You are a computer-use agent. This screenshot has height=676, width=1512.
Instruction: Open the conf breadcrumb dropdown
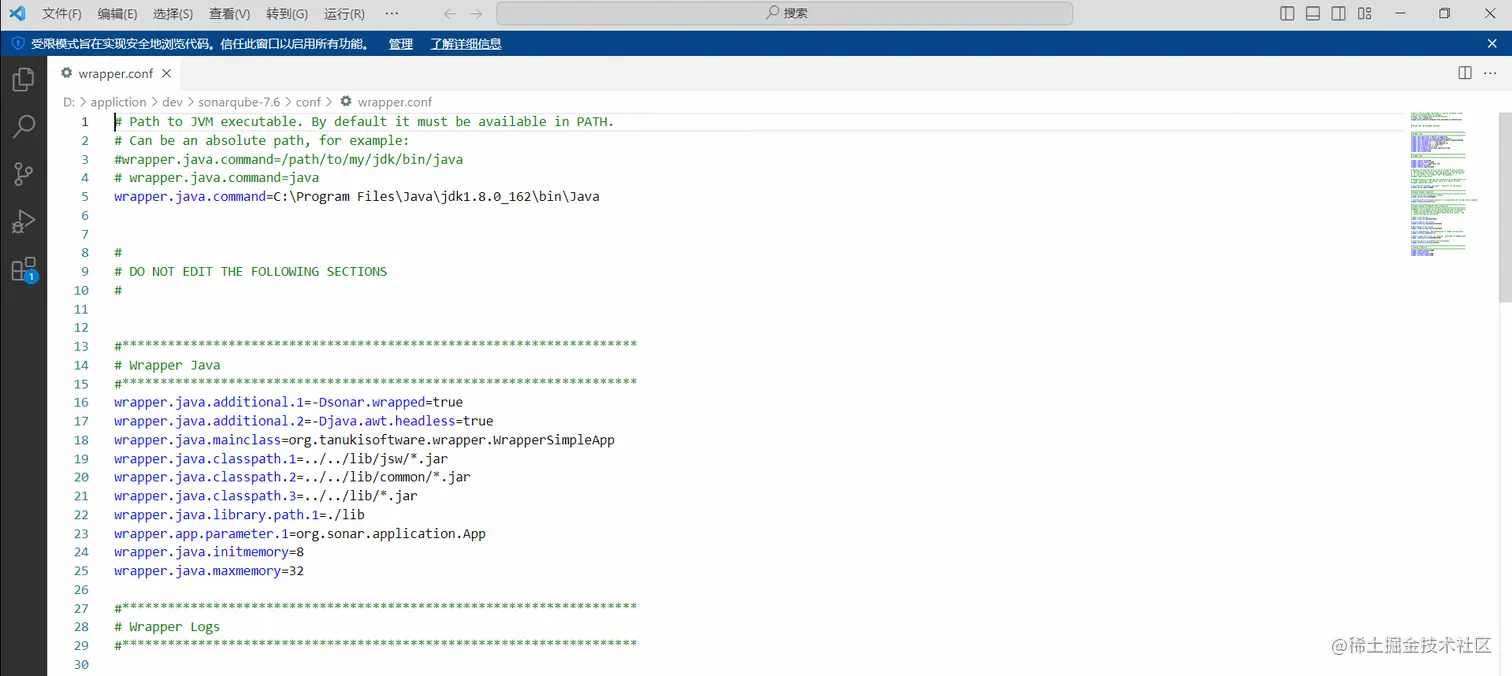point(308,101)
